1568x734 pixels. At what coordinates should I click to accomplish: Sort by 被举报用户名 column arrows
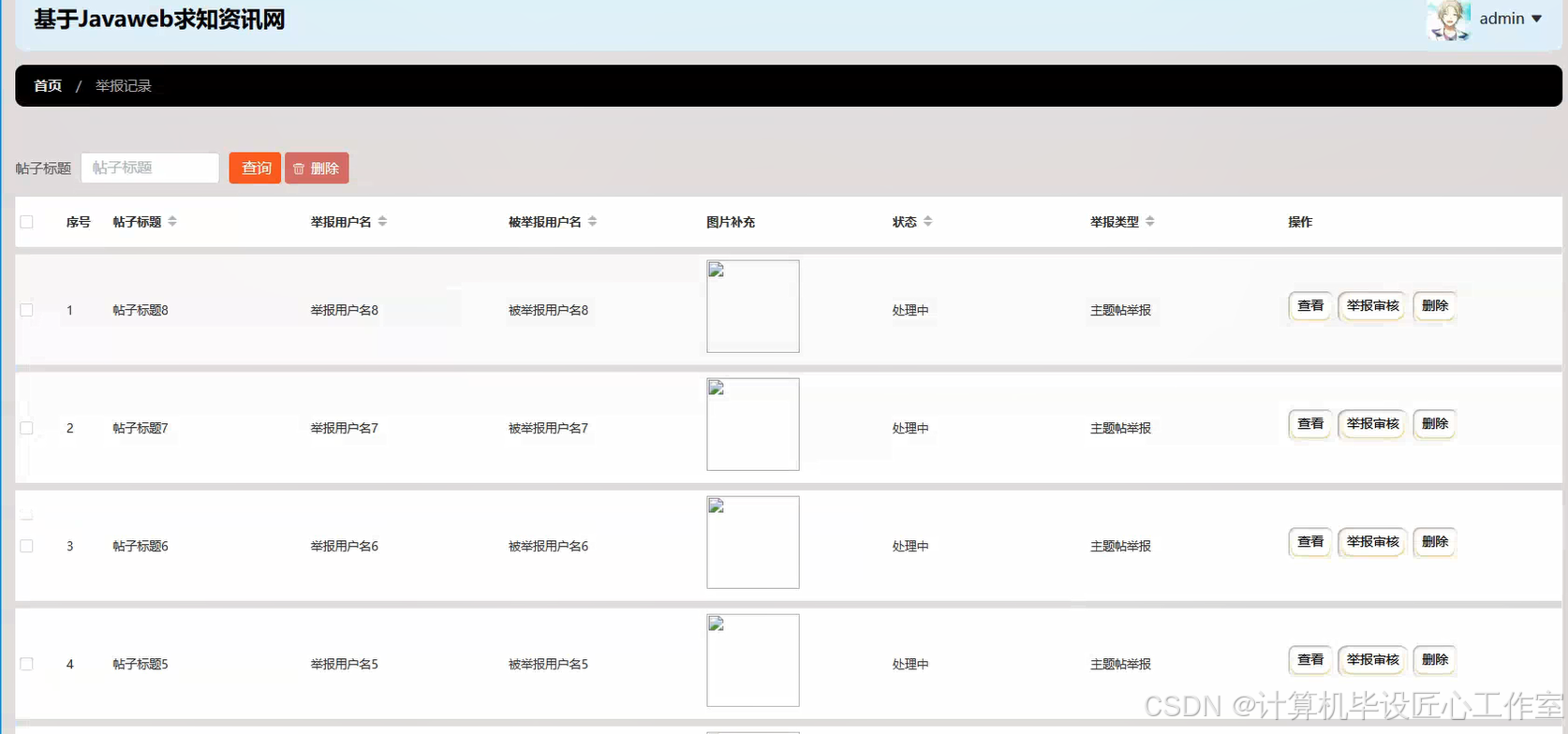[592, 222]
